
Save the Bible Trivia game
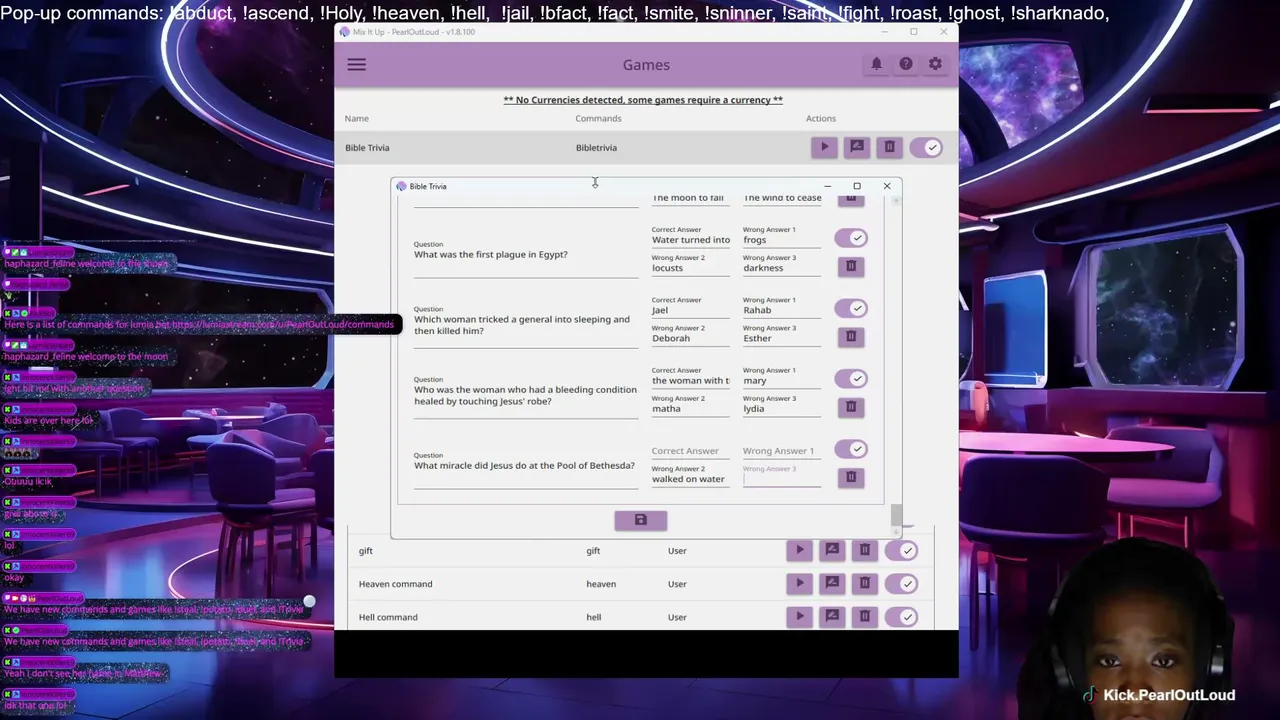click(641, 520)
